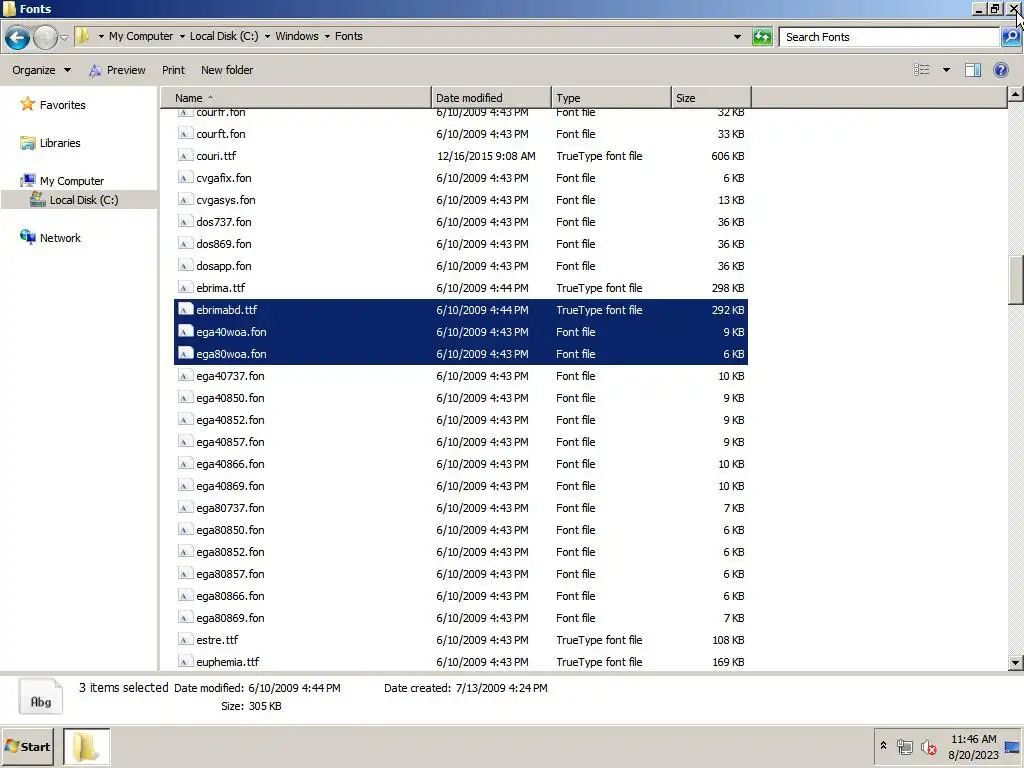1024x768 pixels.
Task: Open recent pages dropdown beside Forward button
Action: point(65,38)
